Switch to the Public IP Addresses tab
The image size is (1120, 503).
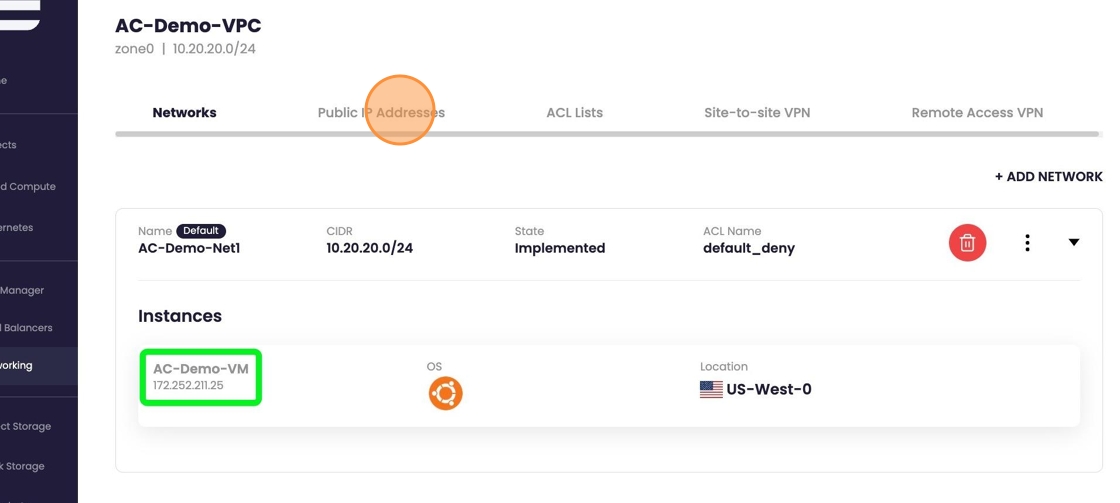coord(381,113)
